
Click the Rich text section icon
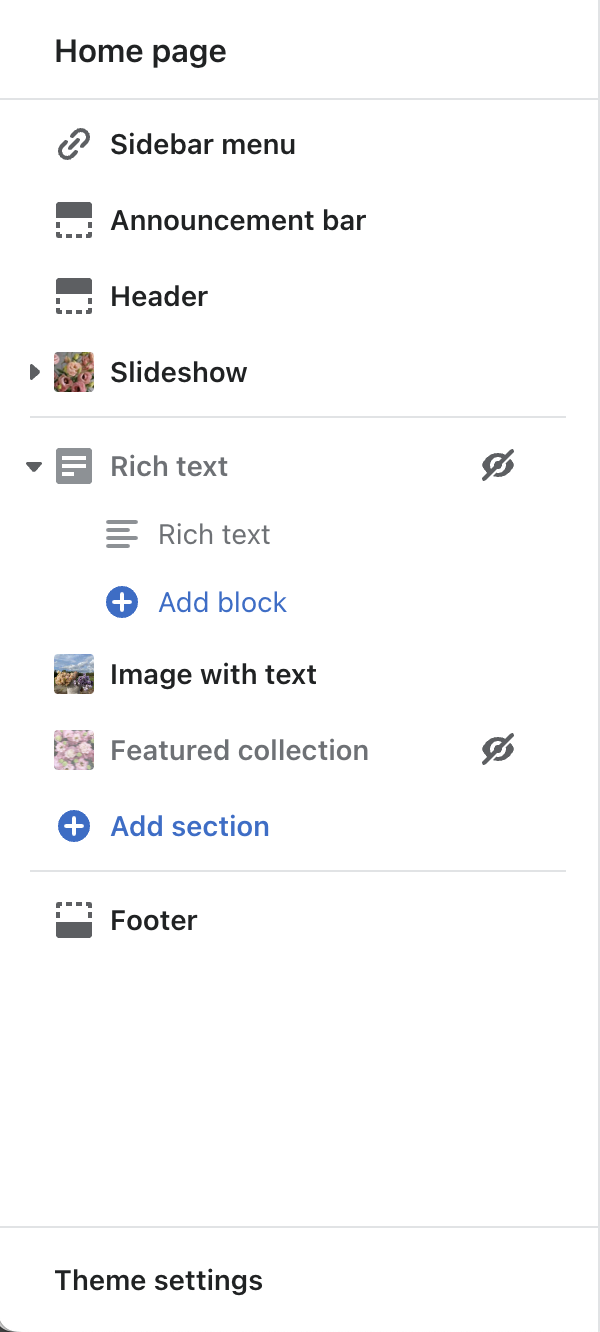click(73, 467)
